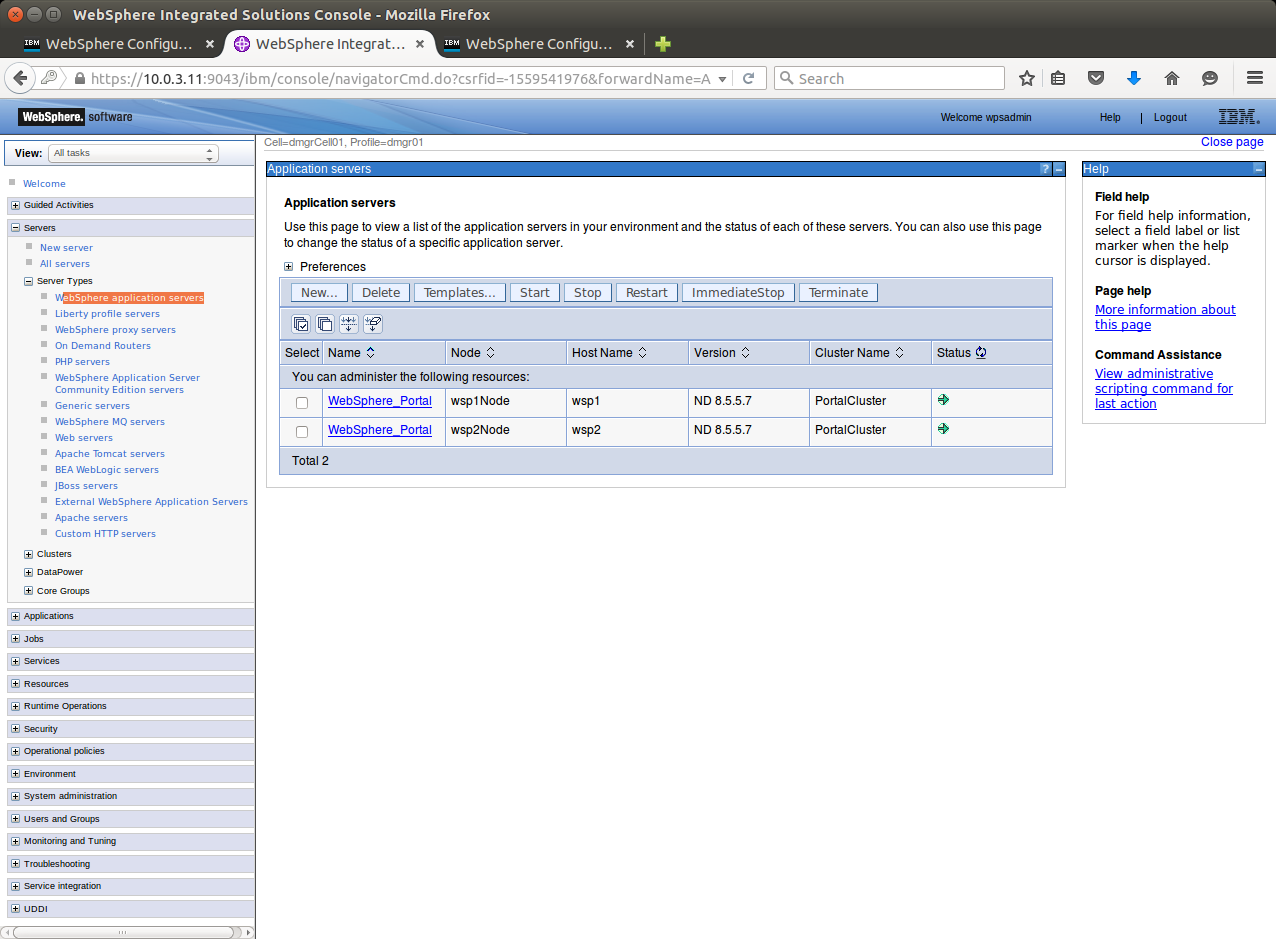Open WebSphere_Portal link on wsp1Node
Viewport: 1276px width, 939px height.
tap(380, 401)
